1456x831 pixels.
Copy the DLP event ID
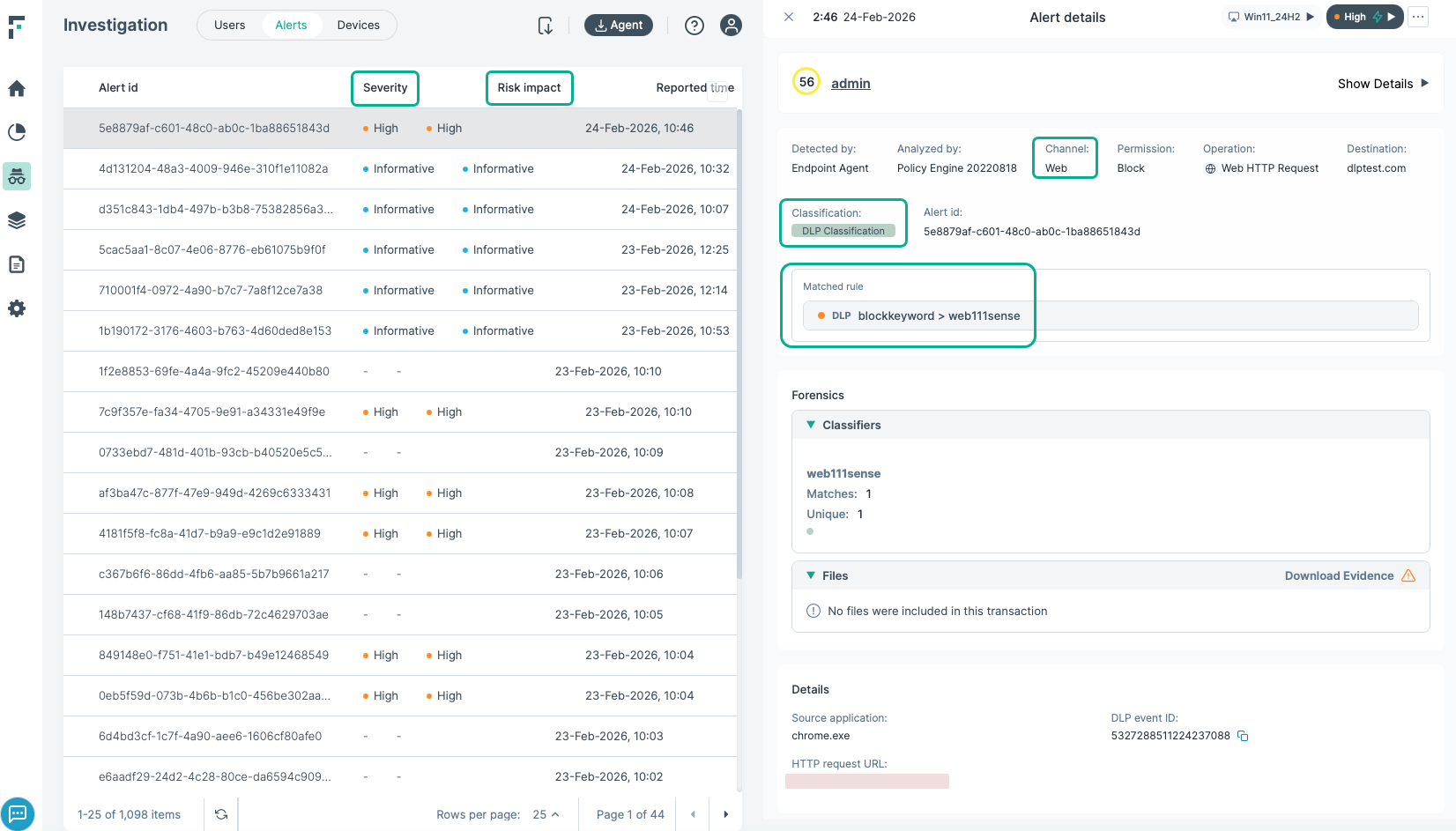click(1243, 736)
